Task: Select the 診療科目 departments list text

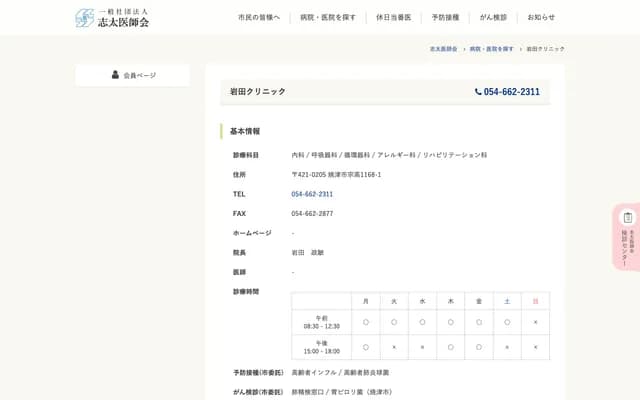Action: click(389, 155)
